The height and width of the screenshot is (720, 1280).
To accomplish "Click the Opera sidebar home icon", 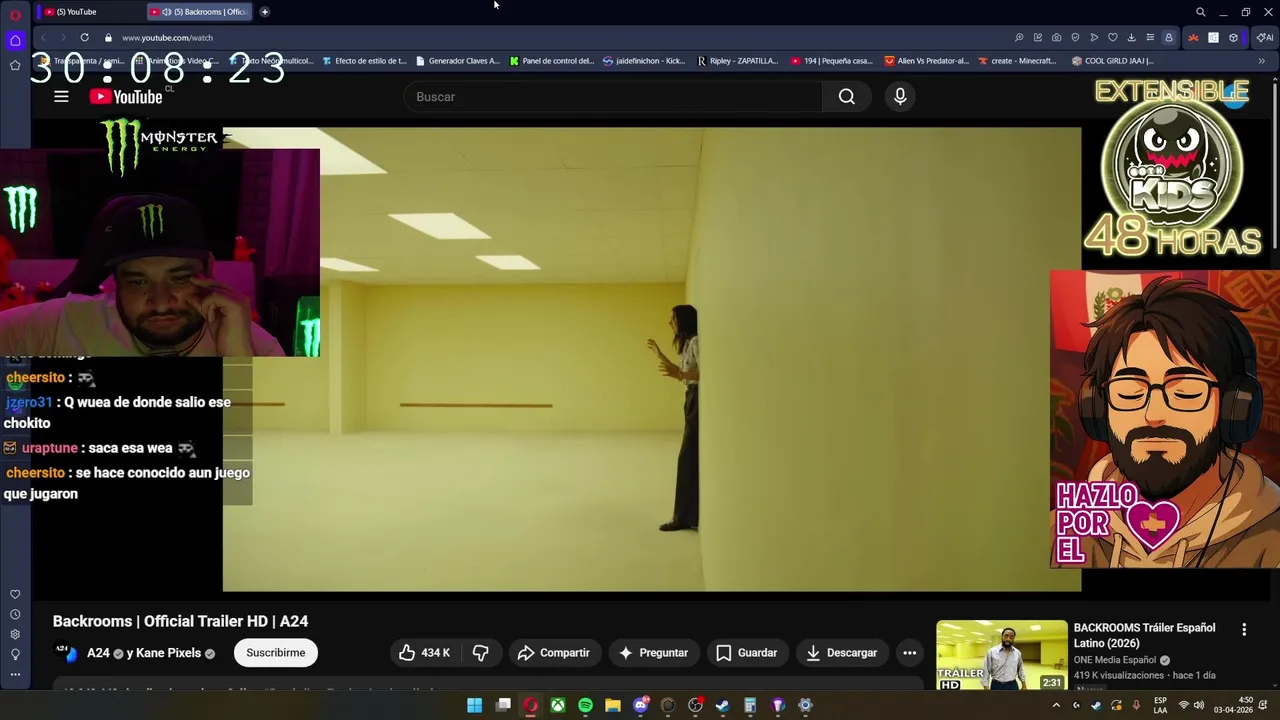I will [15, 41].
